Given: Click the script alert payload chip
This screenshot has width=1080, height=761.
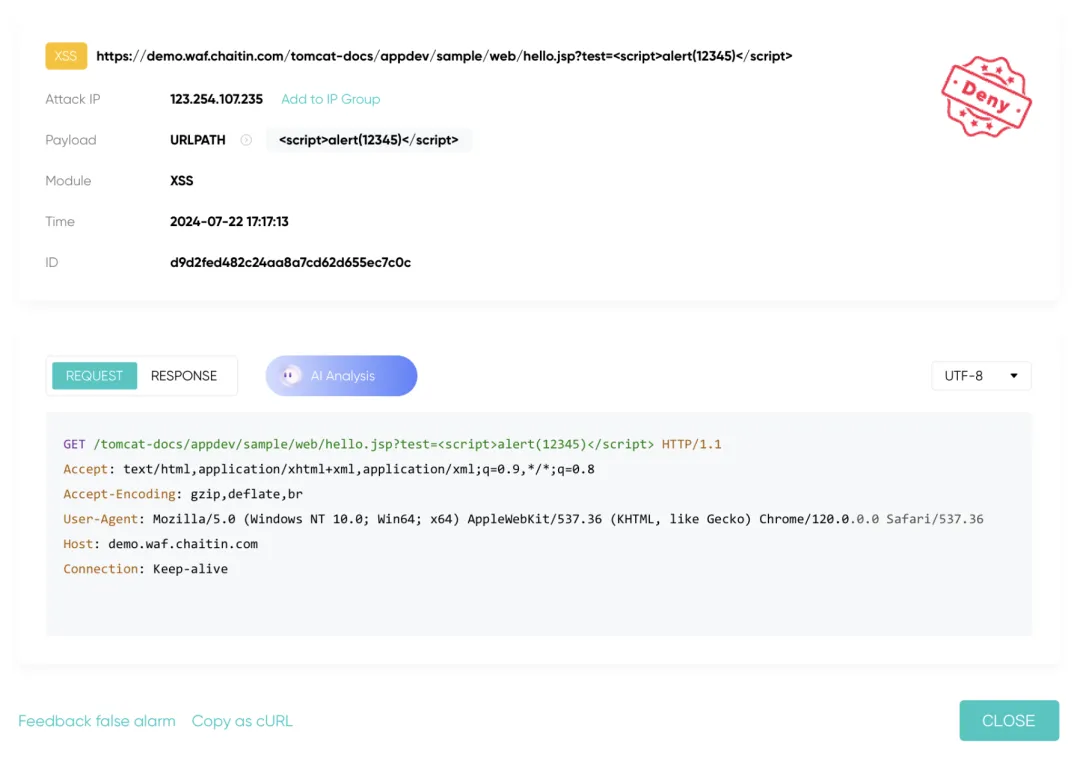Looking at the screenshot, I should click(368, 140).
